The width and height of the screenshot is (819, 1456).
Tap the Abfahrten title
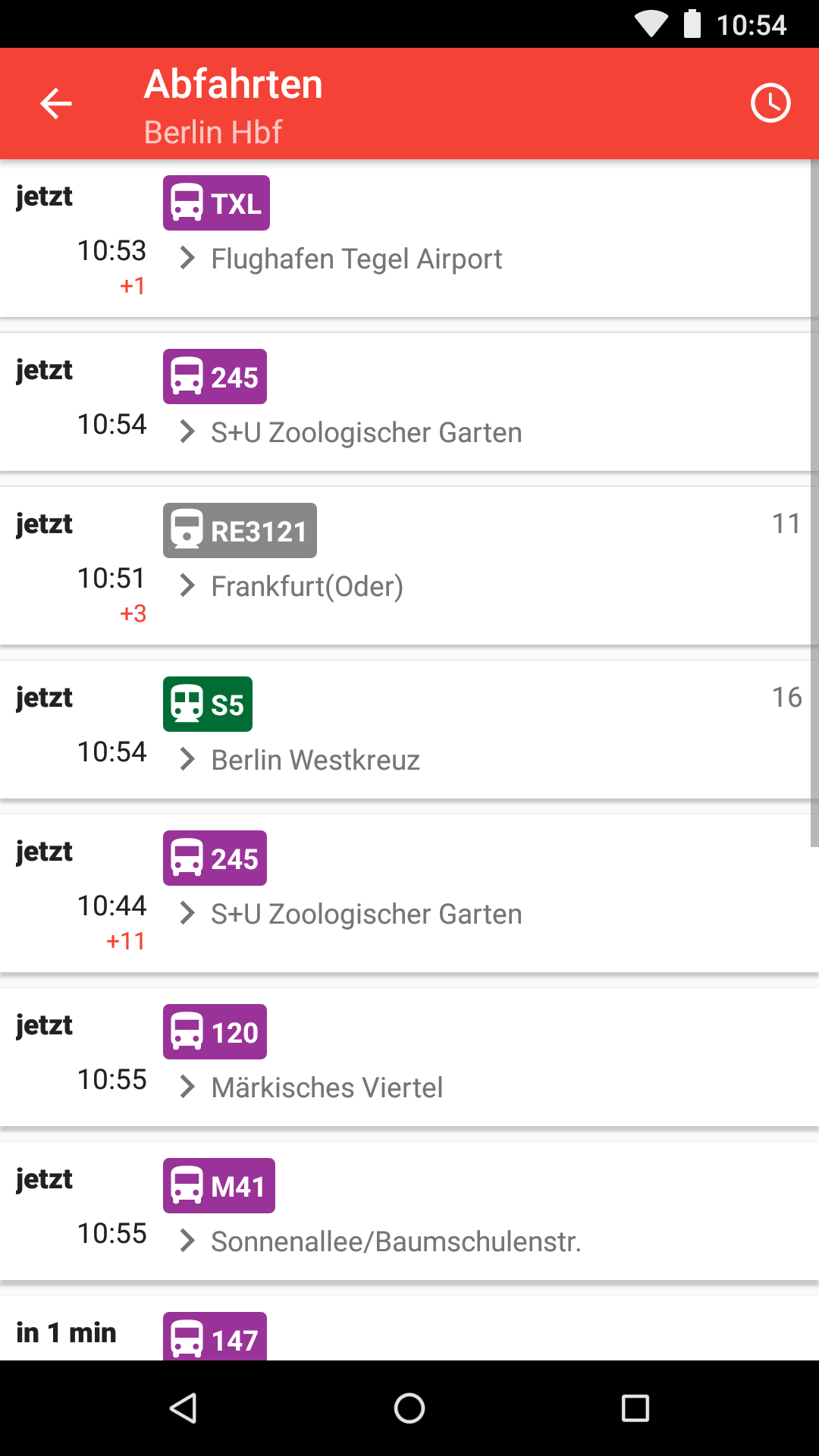(x=234, y=84)
